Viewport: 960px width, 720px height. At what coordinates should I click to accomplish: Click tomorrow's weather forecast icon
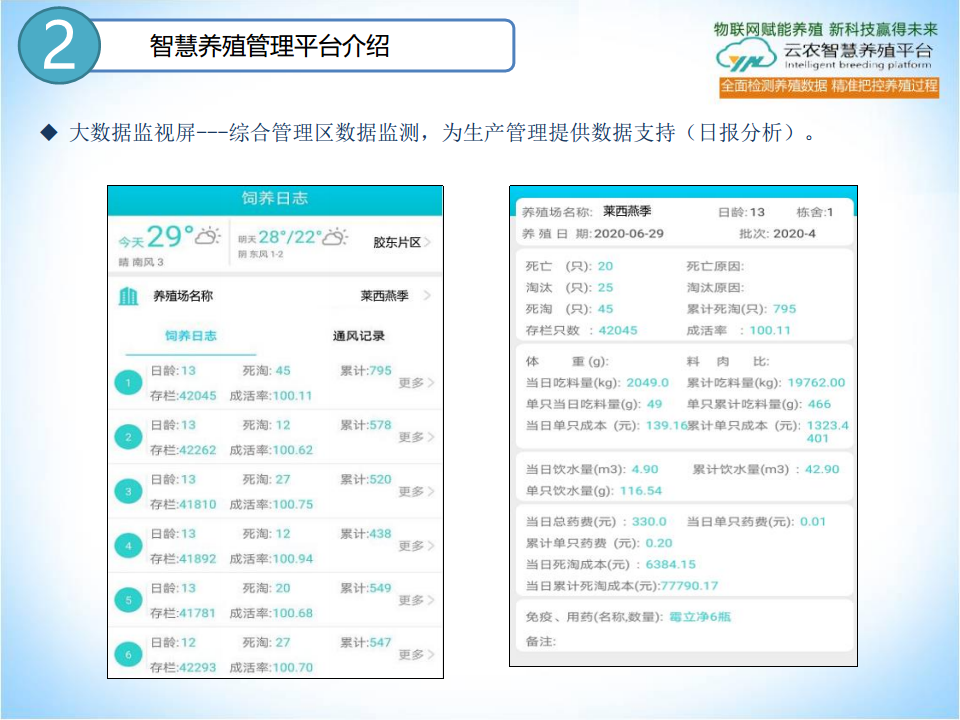[335, 238]
